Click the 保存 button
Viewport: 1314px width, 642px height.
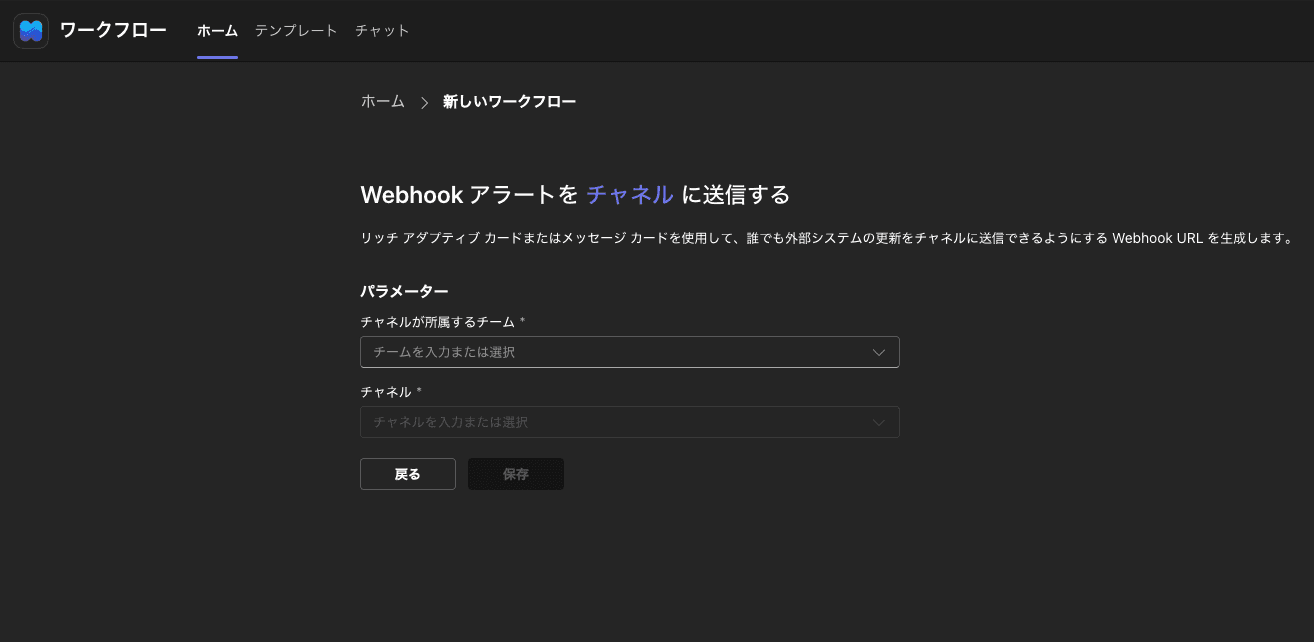516,474
